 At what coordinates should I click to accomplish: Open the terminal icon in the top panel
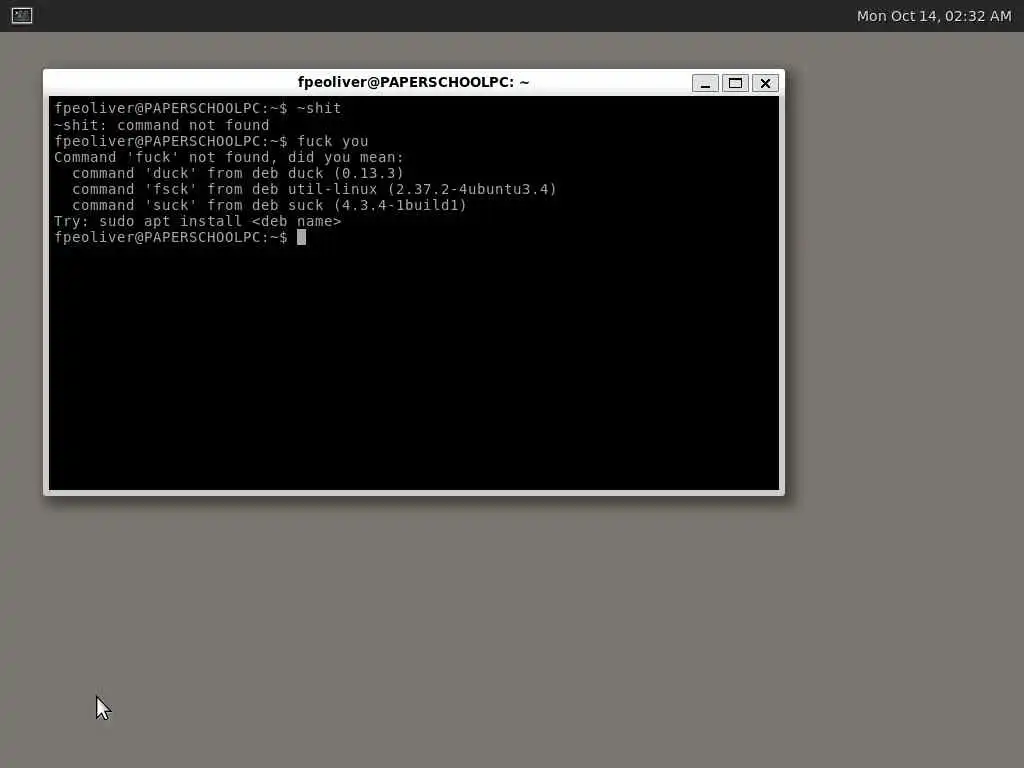[22, 15]
